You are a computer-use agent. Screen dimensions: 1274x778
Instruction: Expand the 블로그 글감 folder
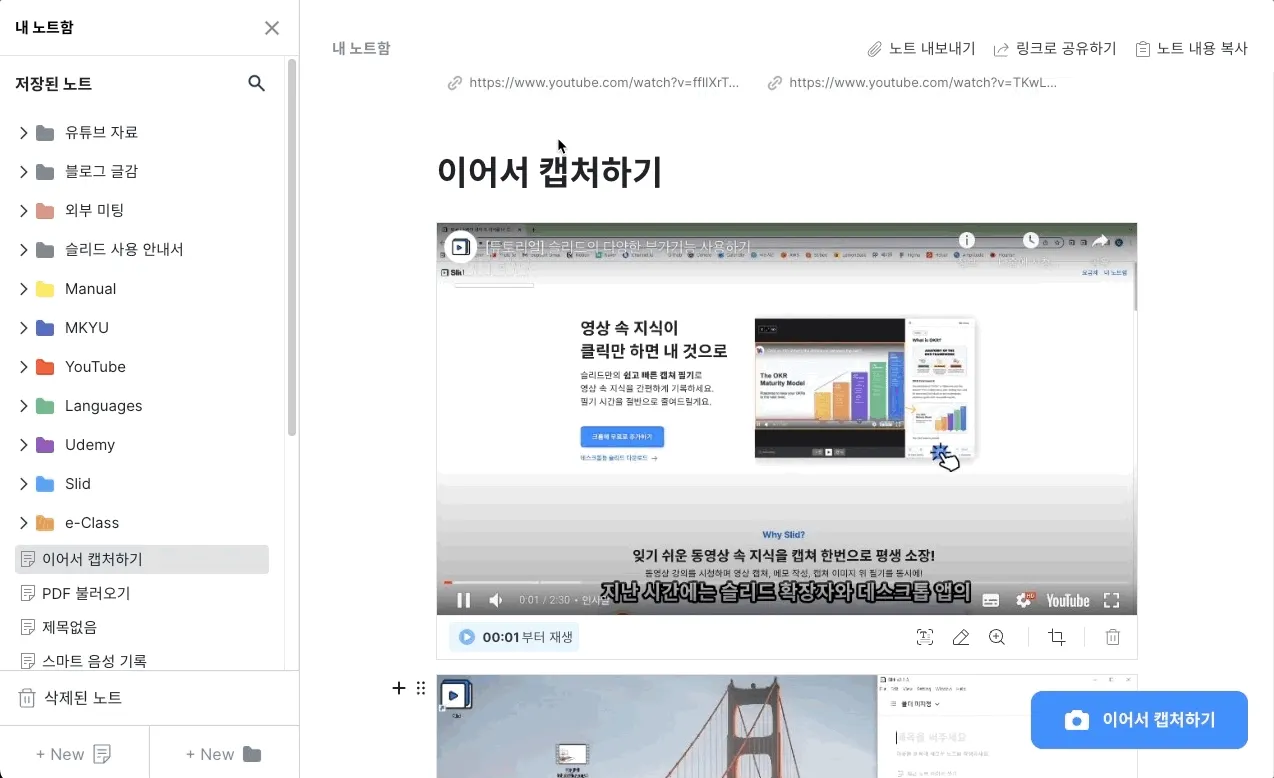click(23, 171)
